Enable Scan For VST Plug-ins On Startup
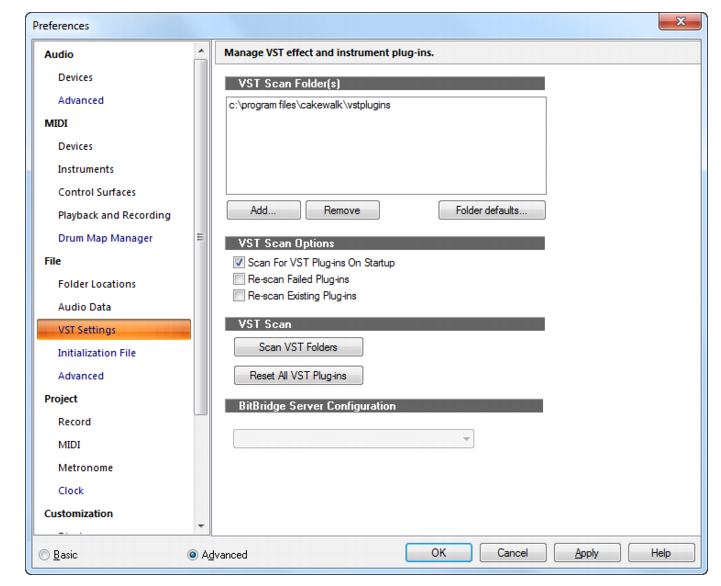Image resolution: width=721 pixels, height=586 pixels. pyautogui.click(x=239, y=263)
